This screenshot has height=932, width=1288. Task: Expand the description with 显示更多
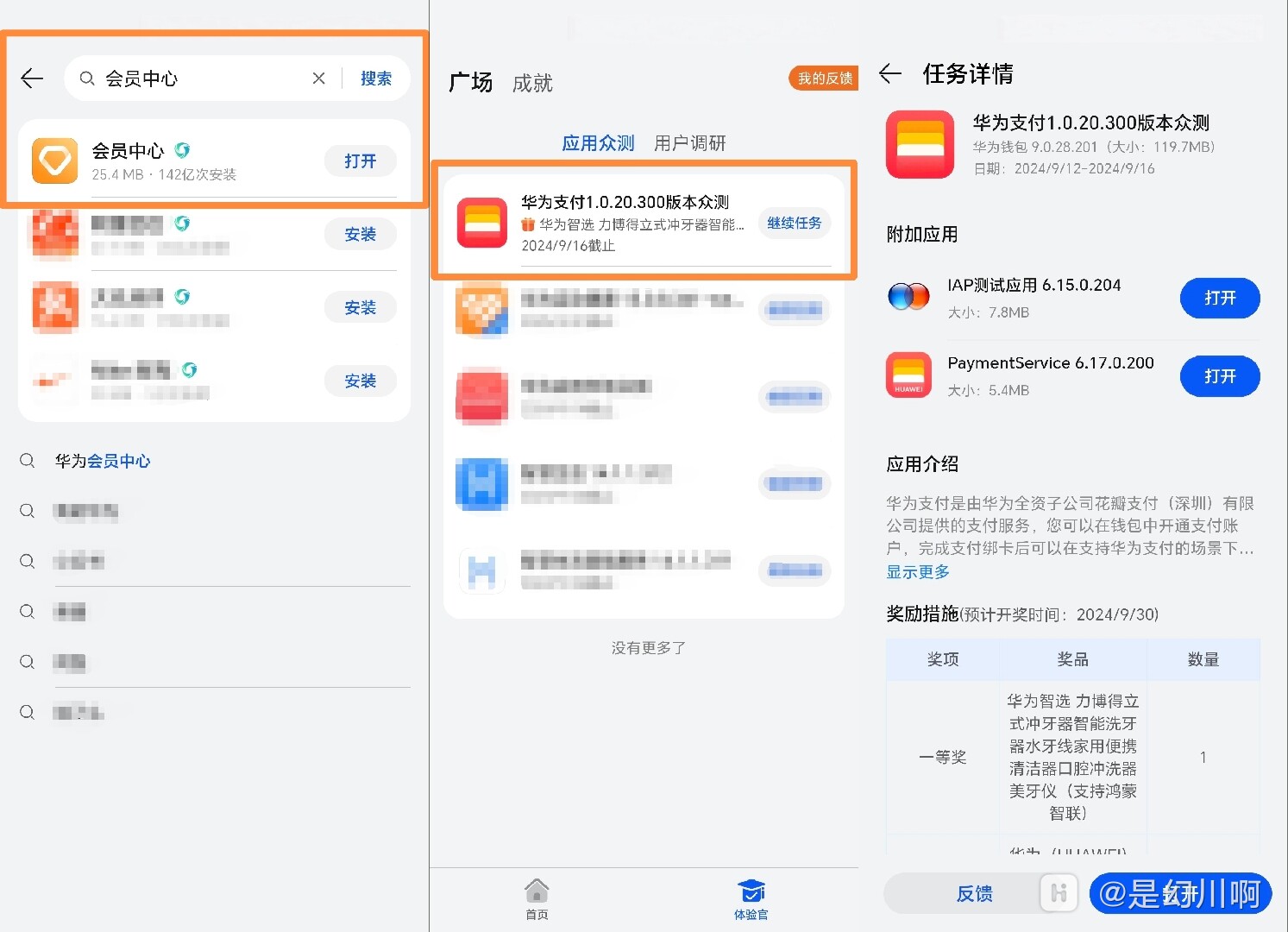[918, 571]
